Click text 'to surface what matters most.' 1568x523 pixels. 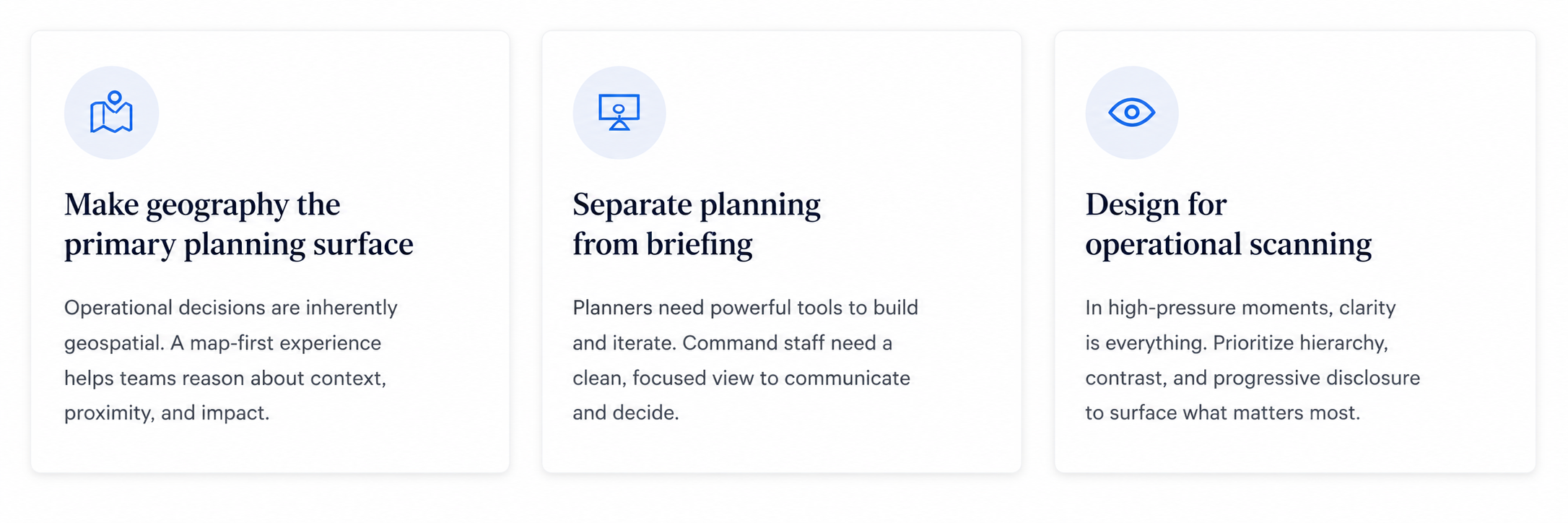coord(1222,412)
